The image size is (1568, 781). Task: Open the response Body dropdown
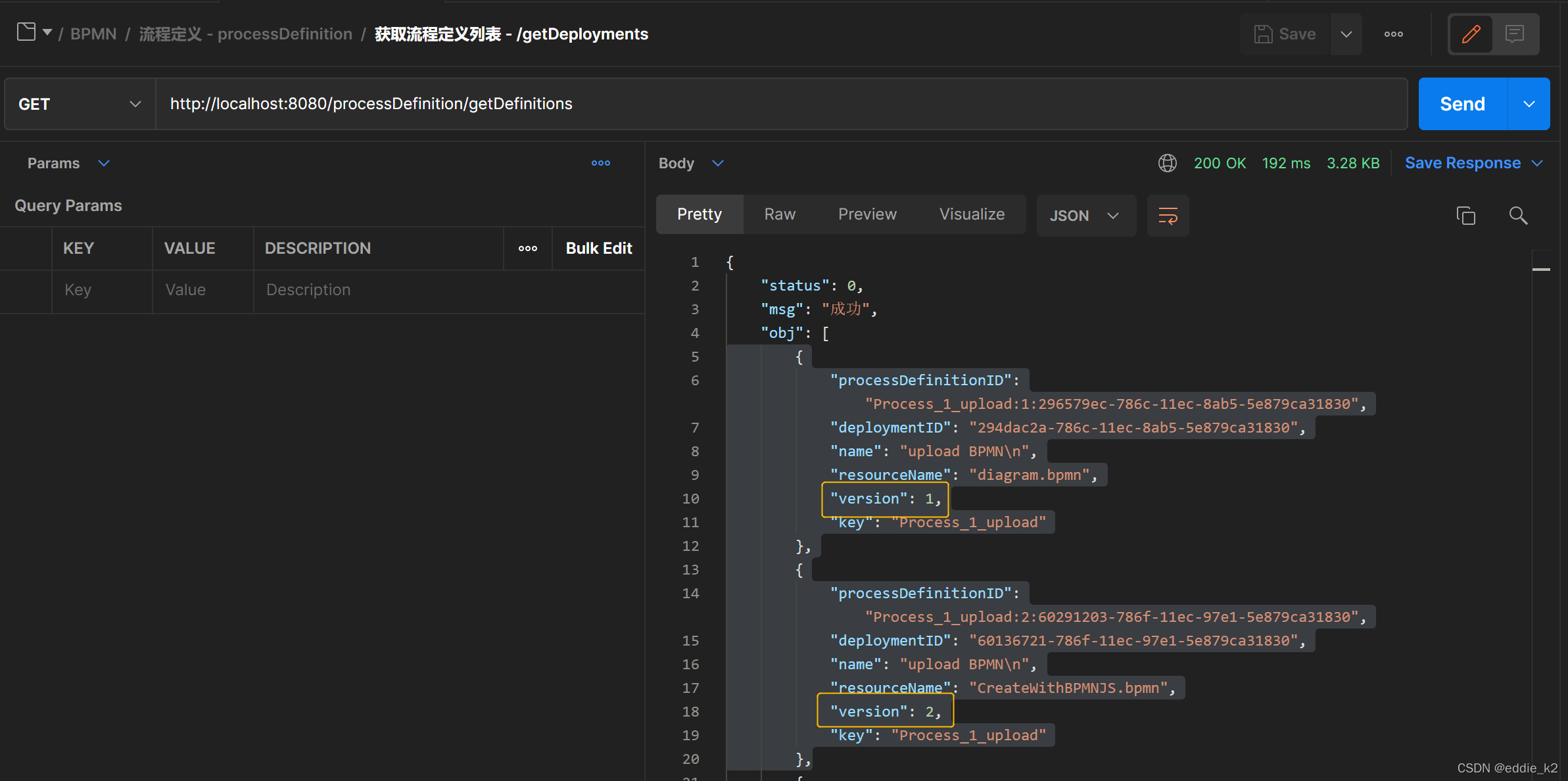point(691,163)
